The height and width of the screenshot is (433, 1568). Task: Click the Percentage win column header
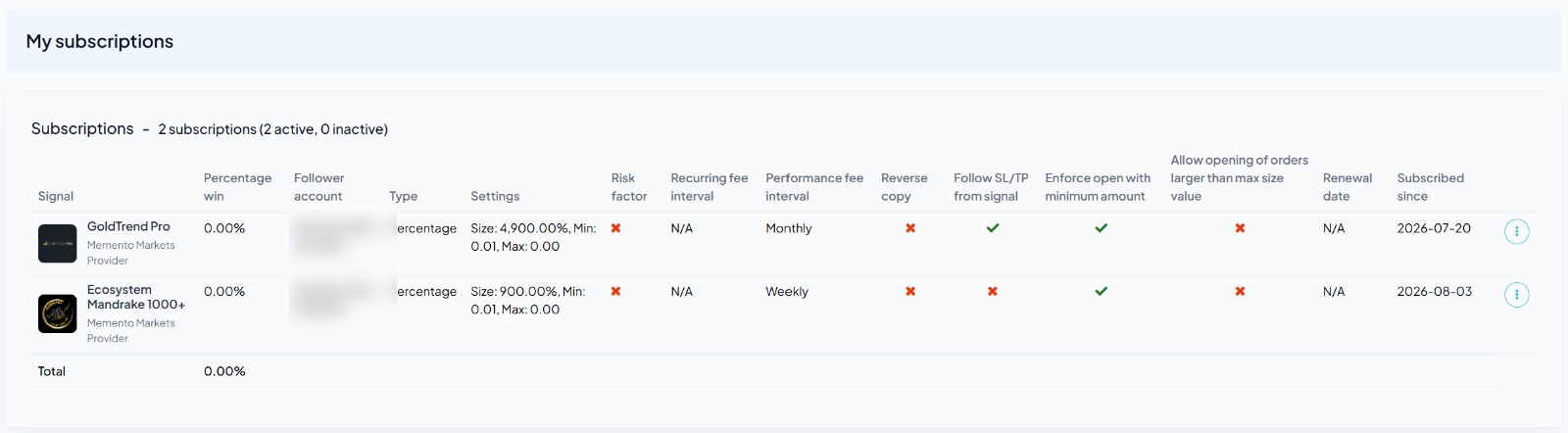coord(237,187)
